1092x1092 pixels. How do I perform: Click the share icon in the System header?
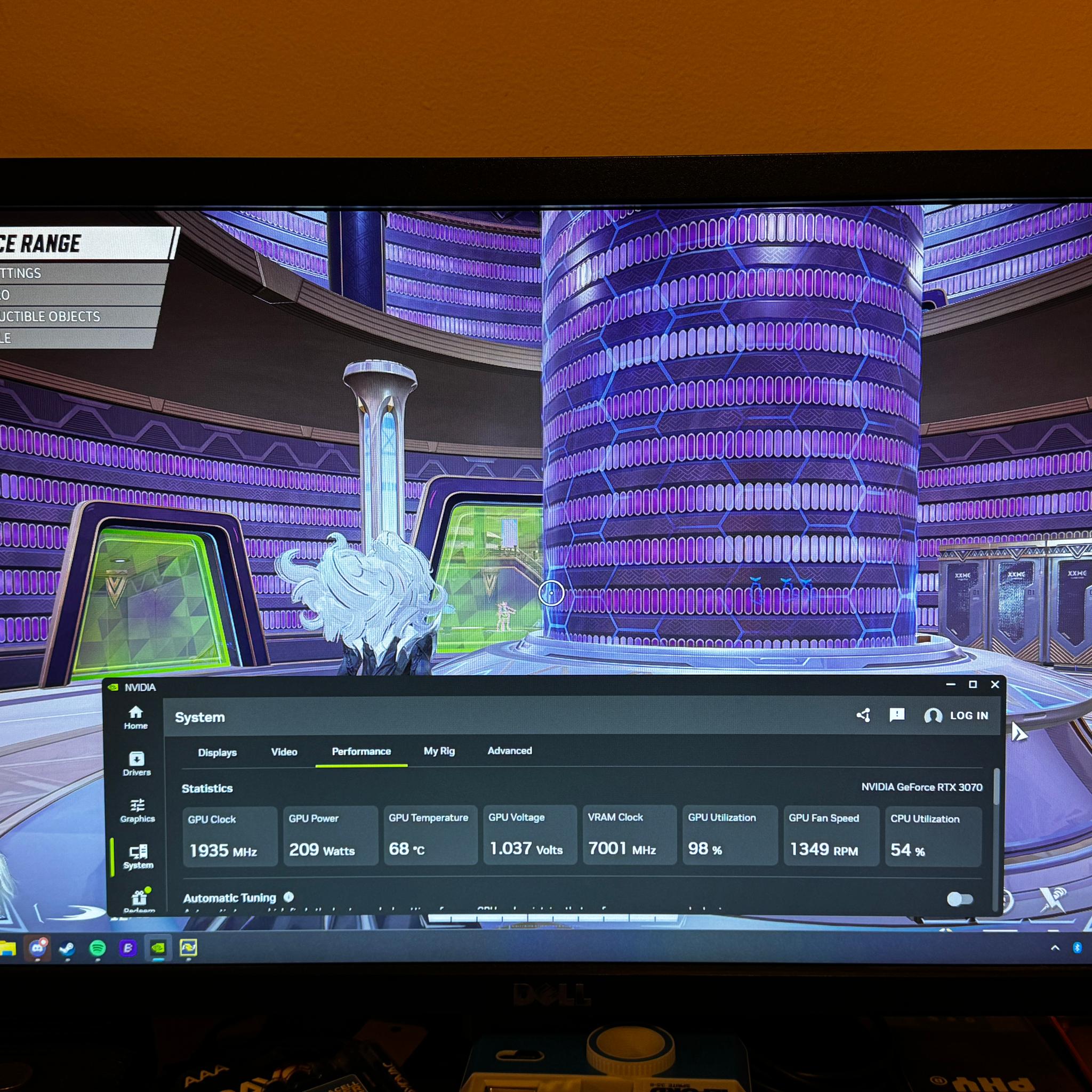coord(863,715)
